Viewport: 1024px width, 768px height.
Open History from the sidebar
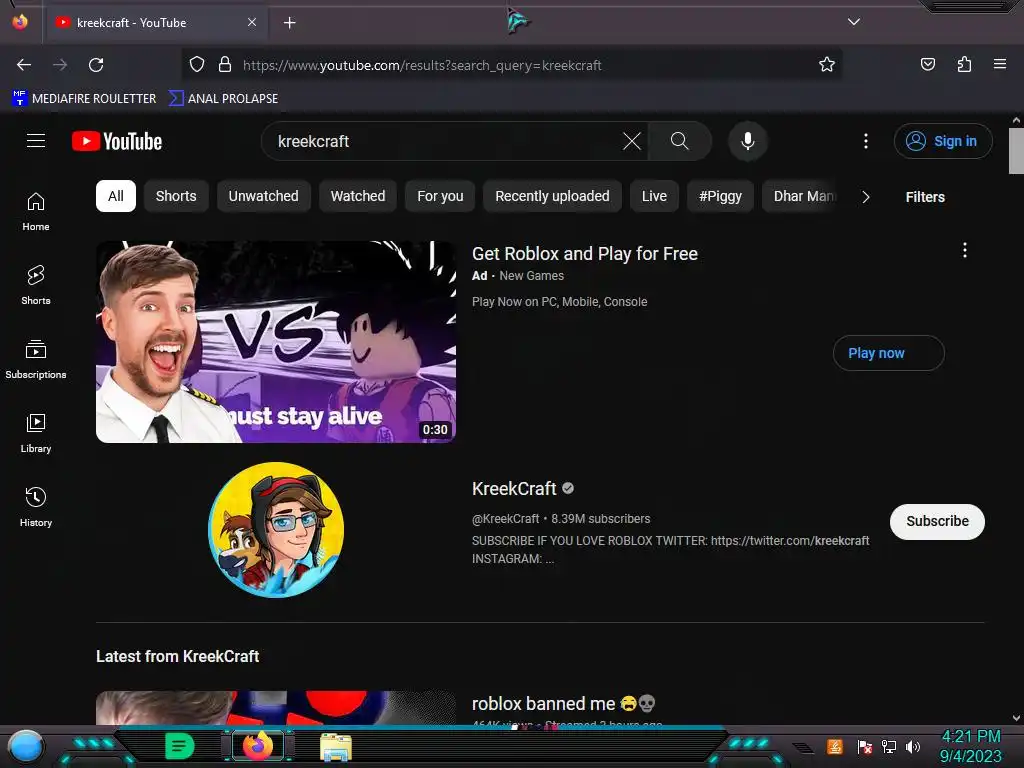pyautogui.click(x=36, y=507)
